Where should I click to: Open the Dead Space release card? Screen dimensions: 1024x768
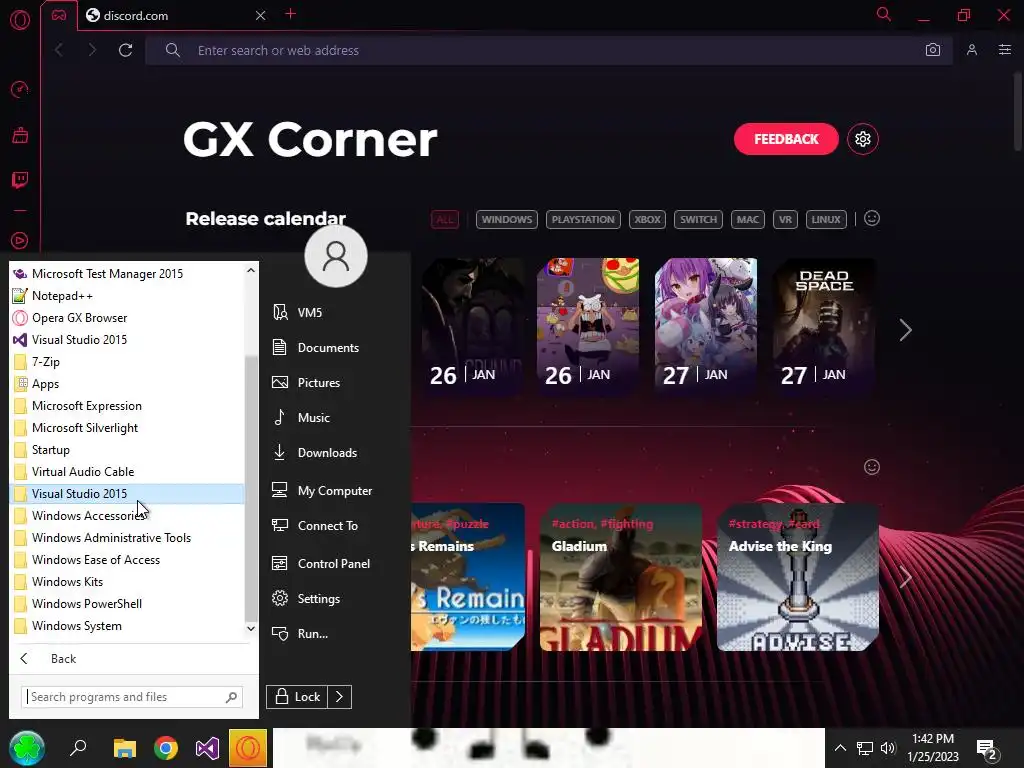point(824,325)
